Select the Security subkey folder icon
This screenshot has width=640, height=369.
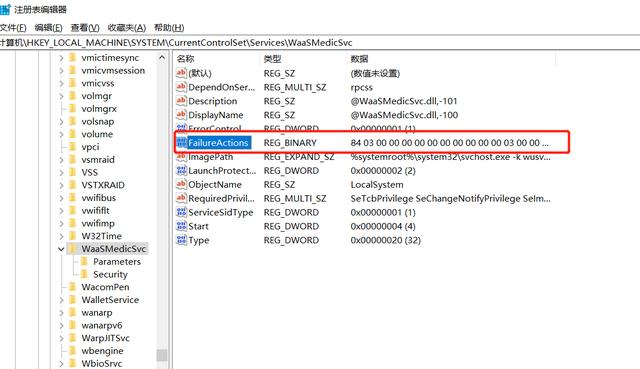pos(84,274)
